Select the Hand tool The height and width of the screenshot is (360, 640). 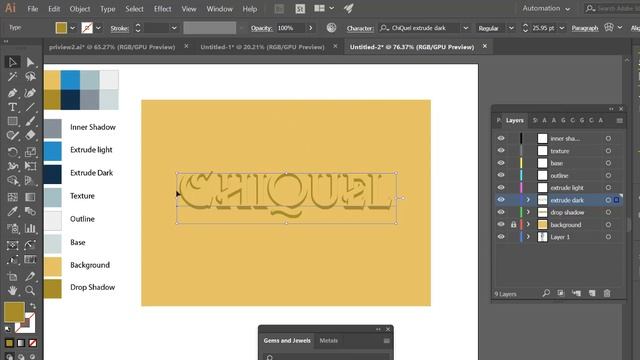click(x=12, y=291)
